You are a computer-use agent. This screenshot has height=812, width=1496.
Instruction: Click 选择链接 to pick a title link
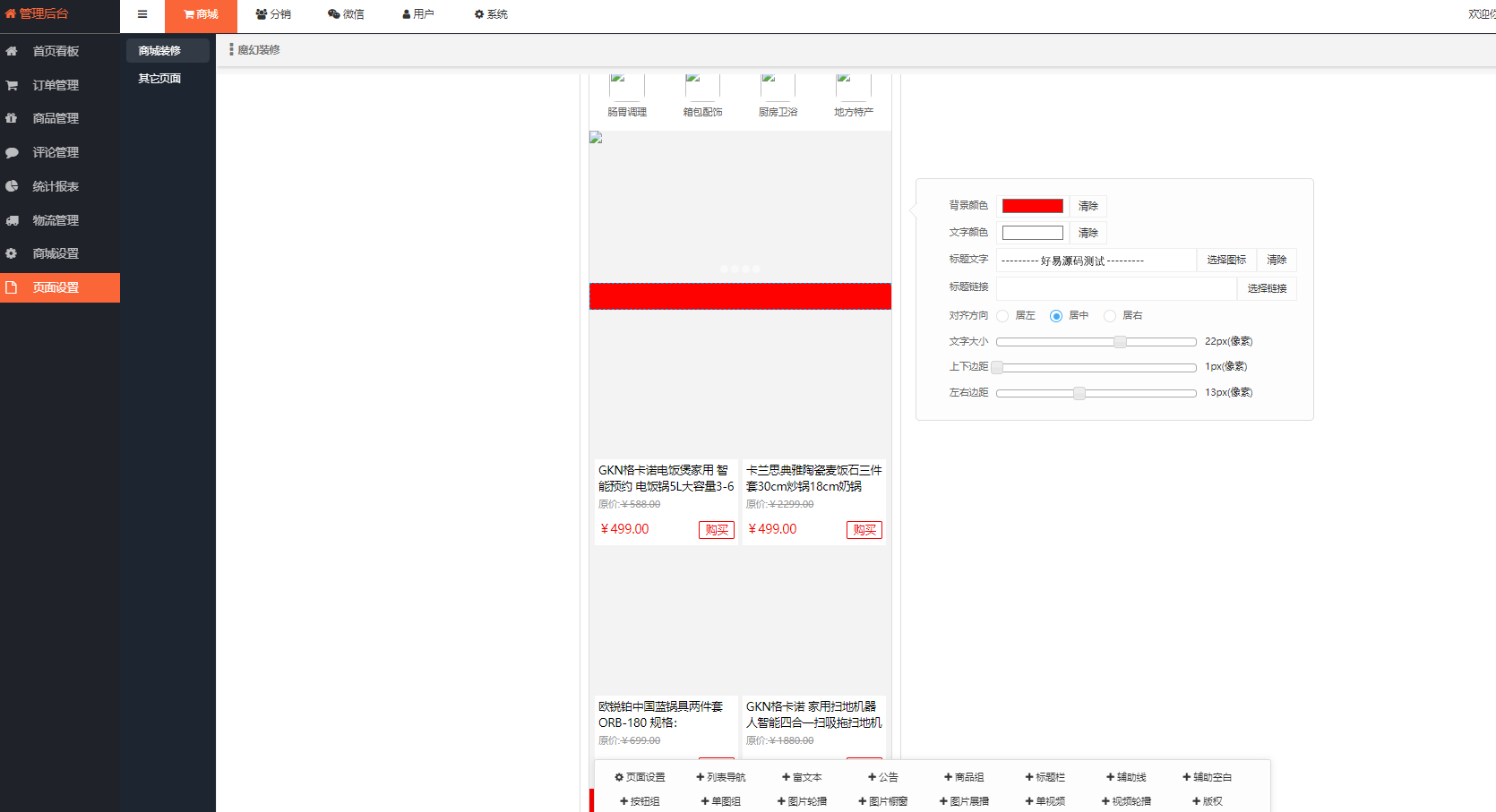pos(1267,288)
